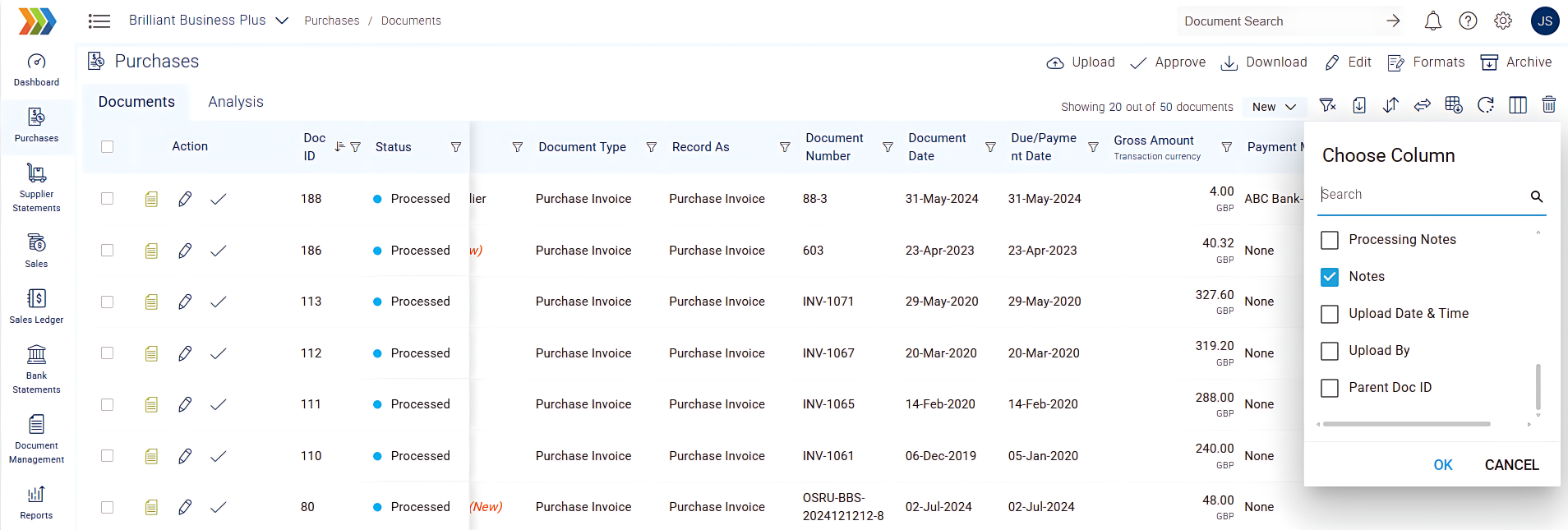Clear filters using the filter-x icon
Viewport: 1568px width, 530px height.
(x=1327, y=105)
